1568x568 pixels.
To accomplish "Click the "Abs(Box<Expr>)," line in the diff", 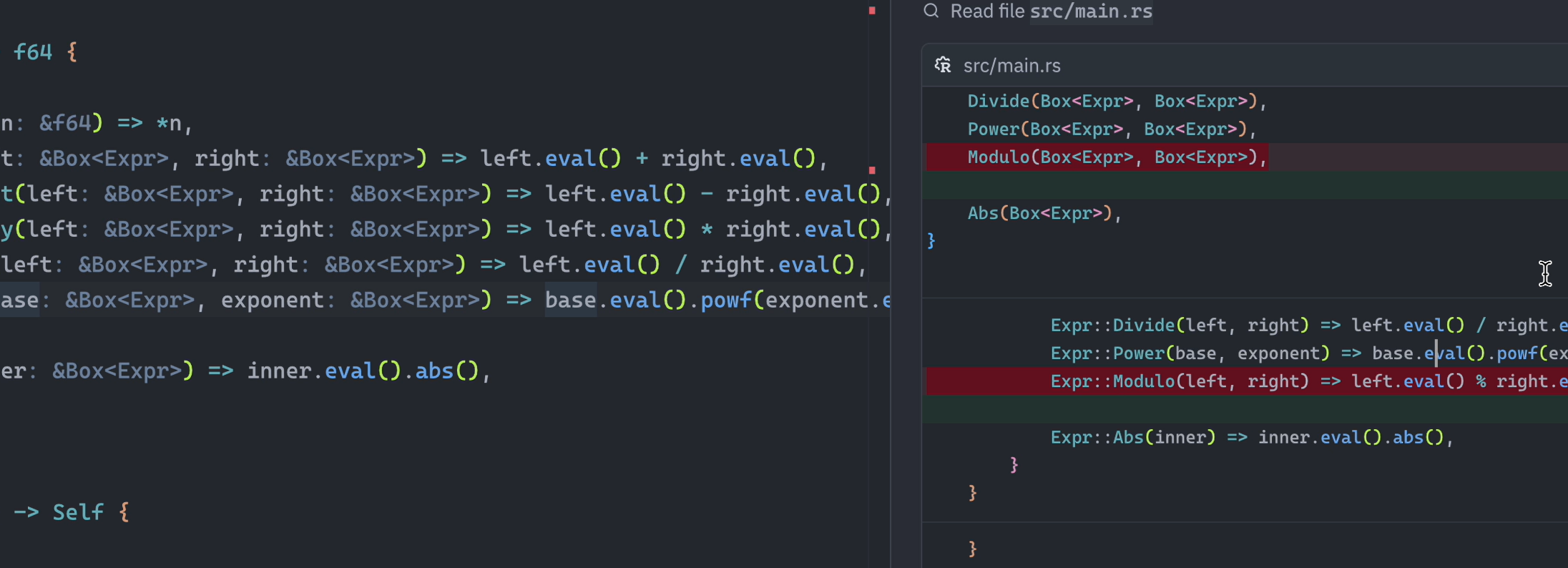I will click(x=1044, y=212).
